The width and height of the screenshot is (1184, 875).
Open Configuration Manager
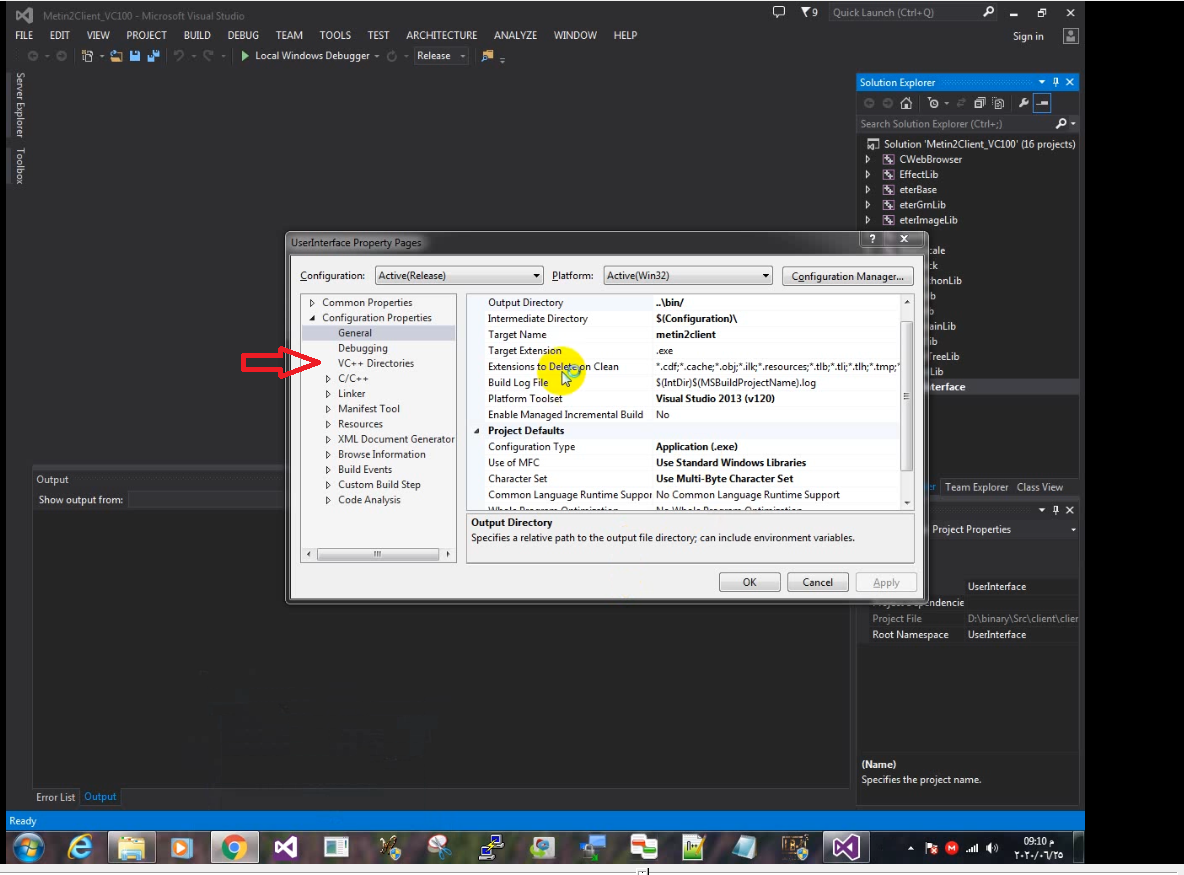(x=847, y=276)
